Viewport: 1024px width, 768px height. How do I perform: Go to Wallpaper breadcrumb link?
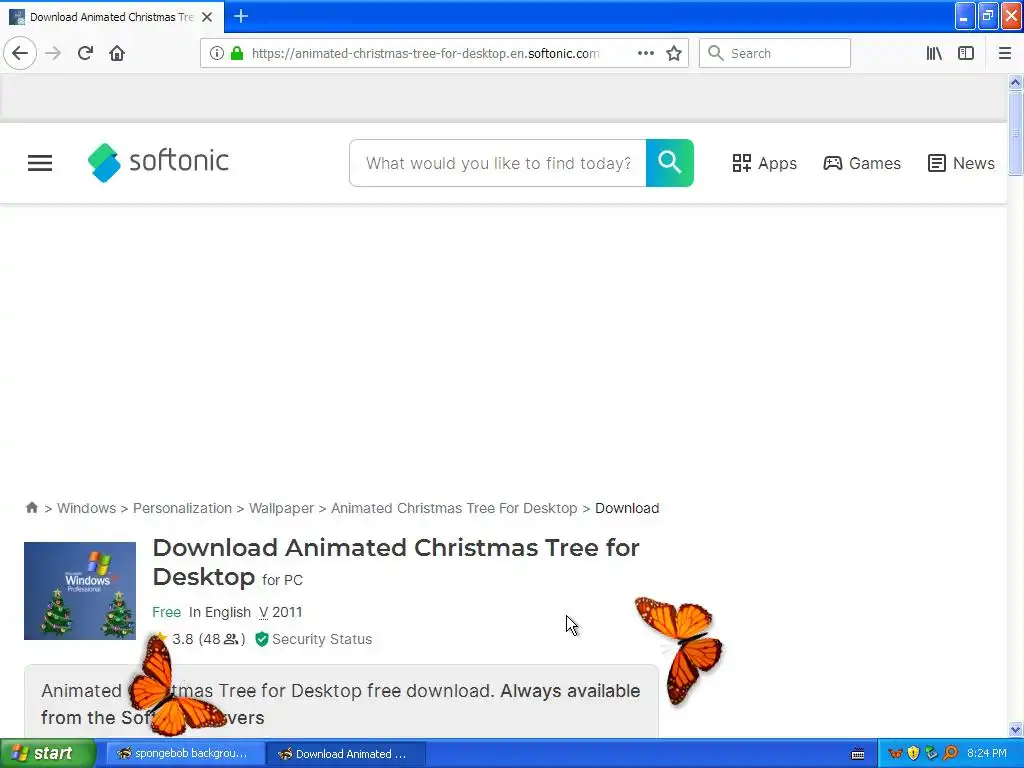click(281, 508)
